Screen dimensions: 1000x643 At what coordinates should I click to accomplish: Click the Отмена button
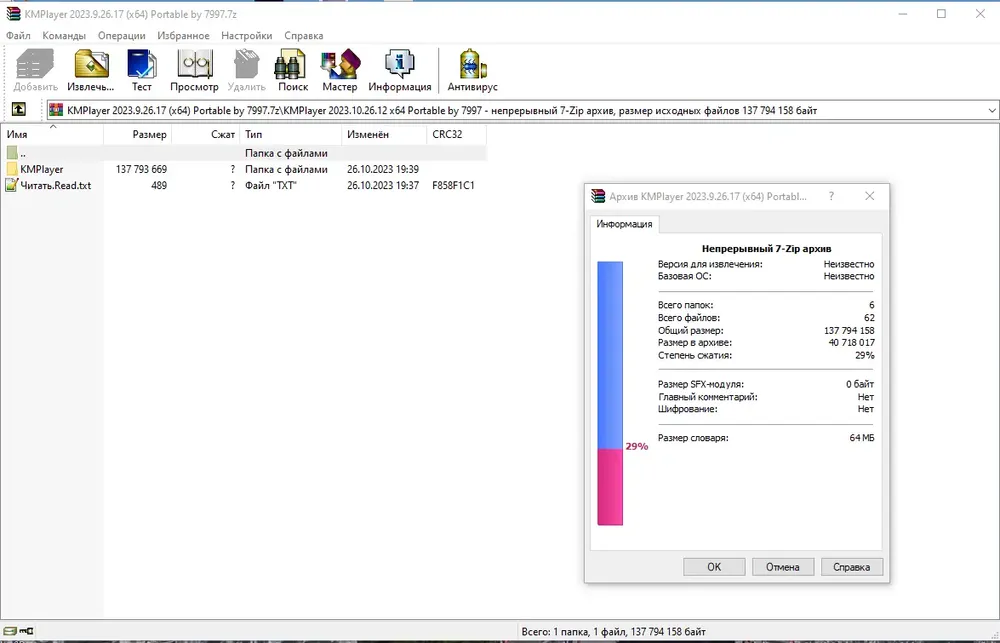[x=783, y=566]
